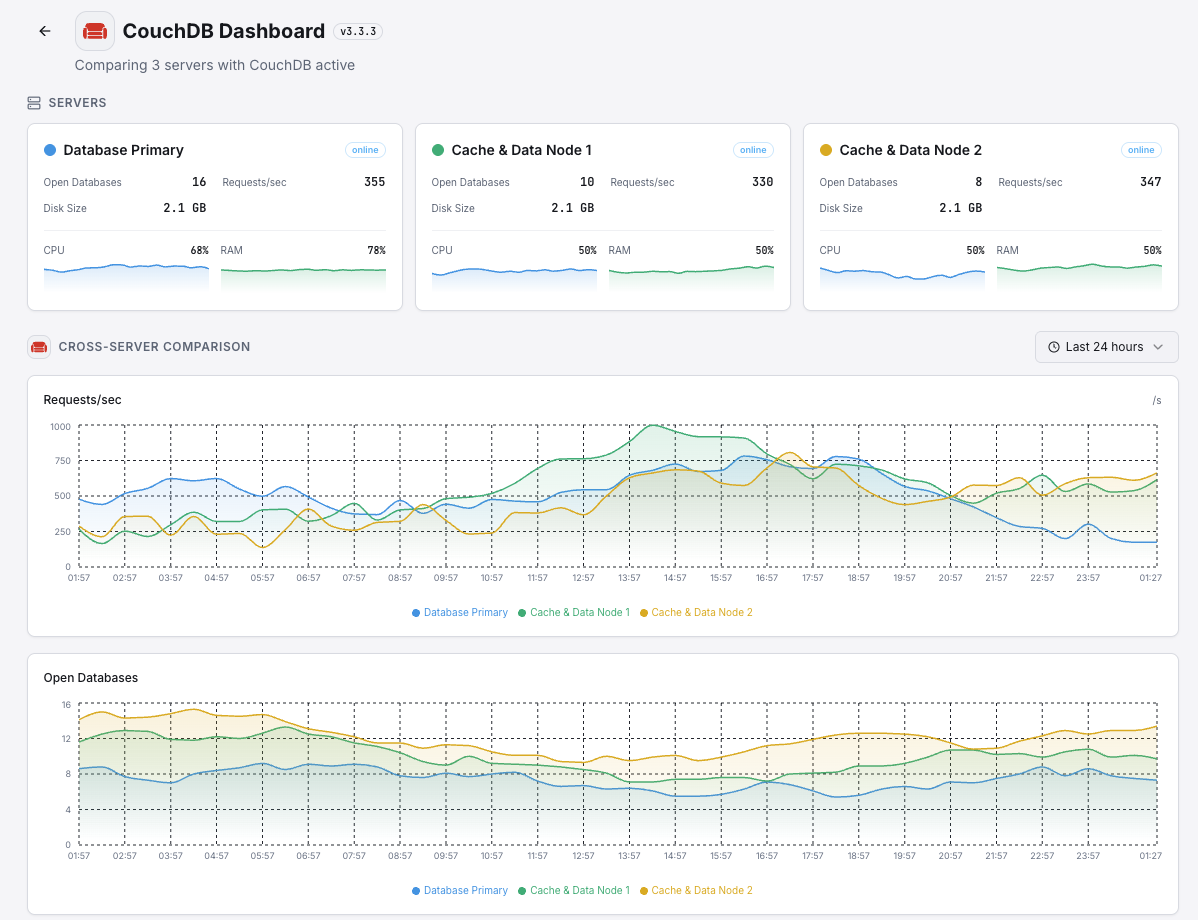Click the clock icon in time range selector
This screenshot has width=1198, height=920.
coord(1054,347)
